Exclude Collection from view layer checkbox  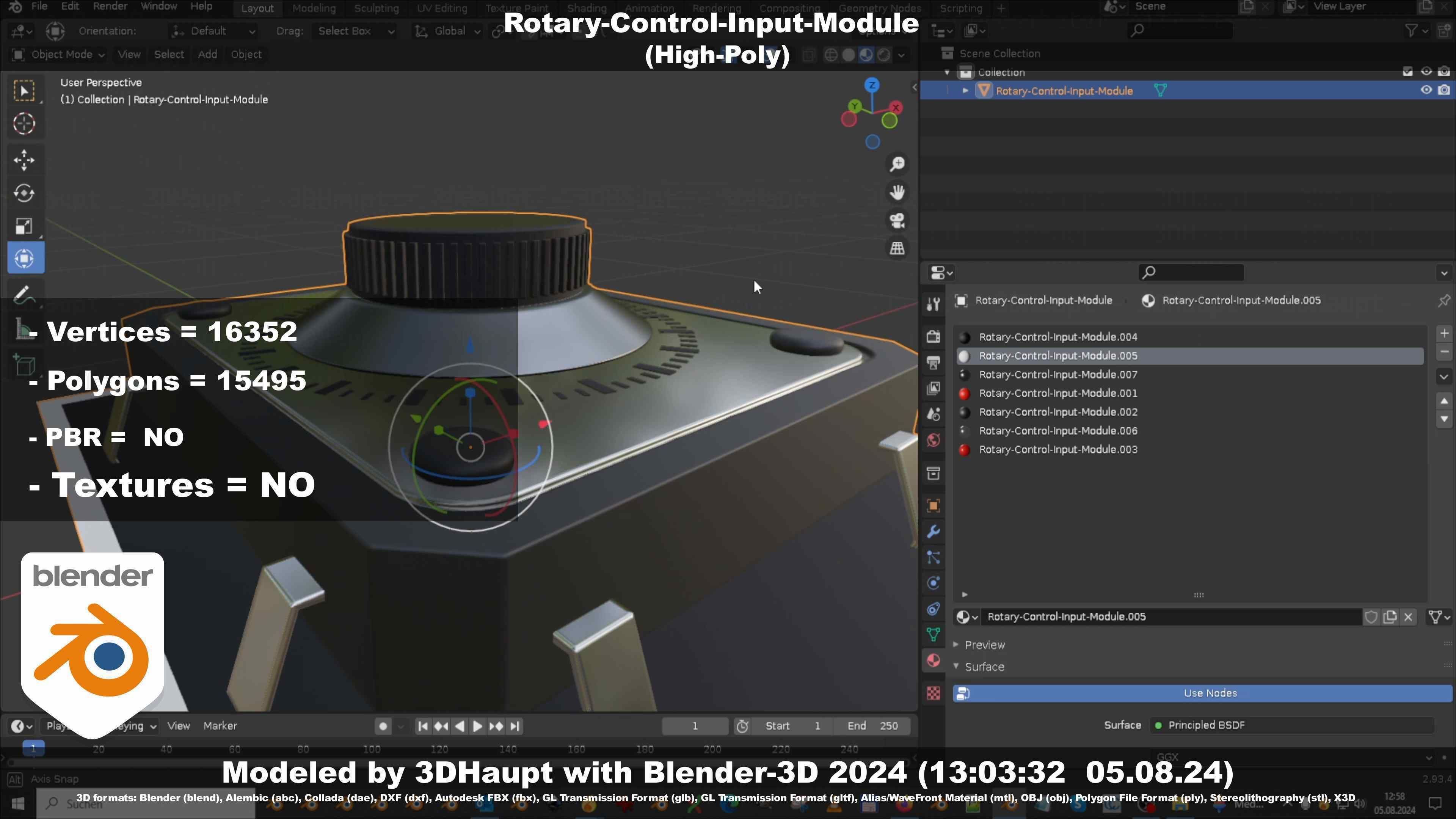tap(1407, 72)
